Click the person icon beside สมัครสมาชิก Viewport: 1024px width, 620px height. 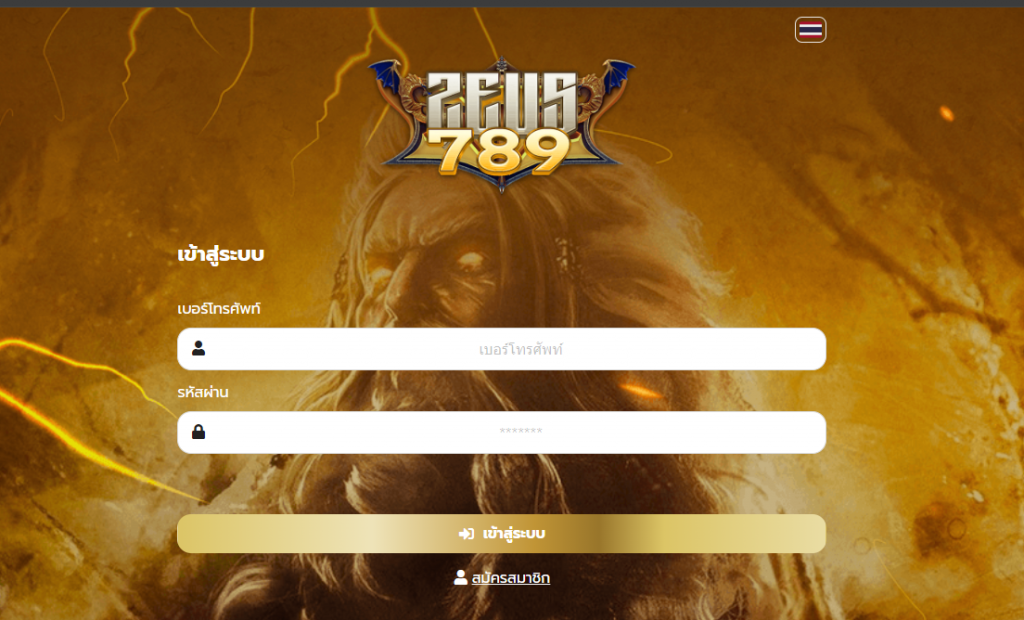(460, 578)
